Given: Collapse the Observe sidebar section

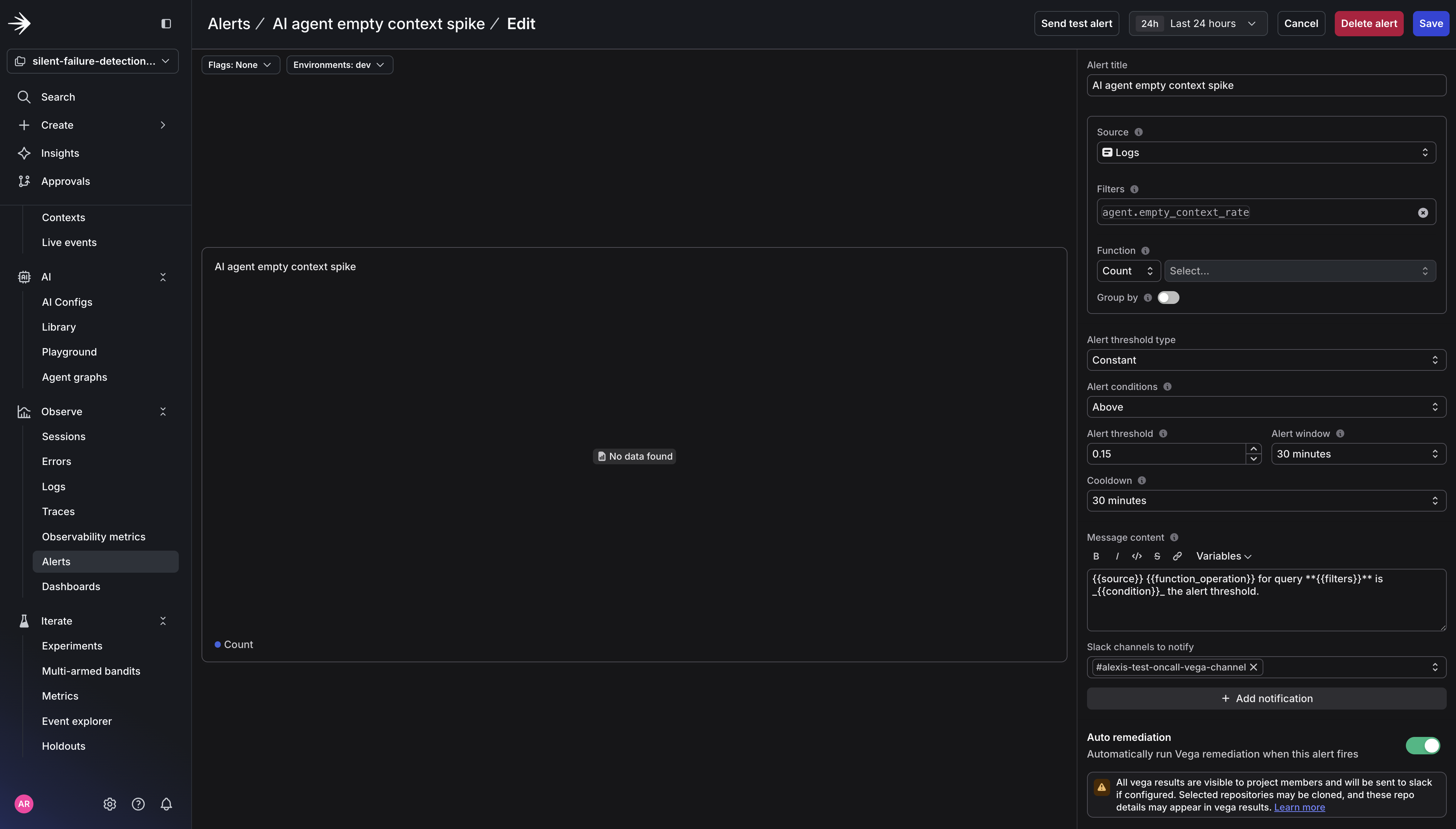Looking at the screenshot, I should tap(163, 411).
